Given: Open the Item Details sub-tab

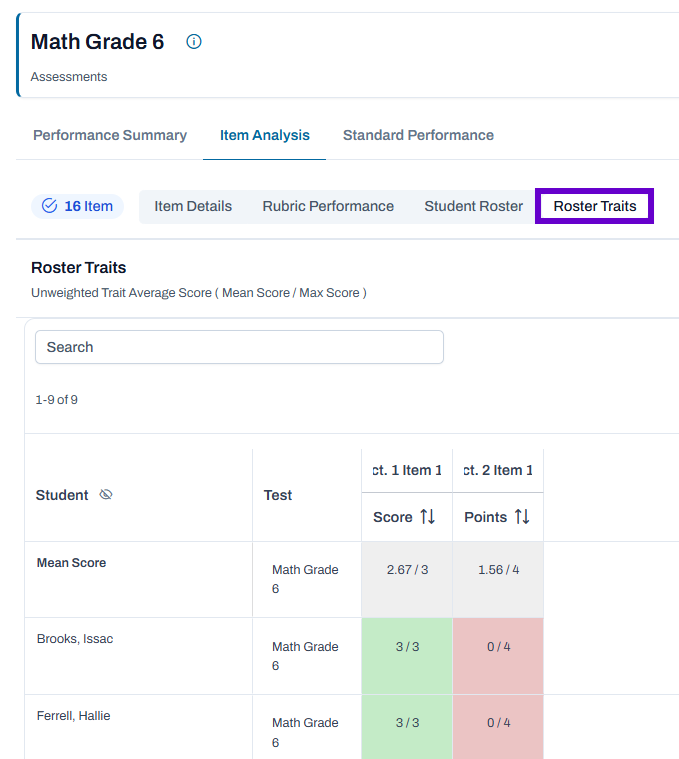Looking at the screenshot, I should [x=193, y=206].
